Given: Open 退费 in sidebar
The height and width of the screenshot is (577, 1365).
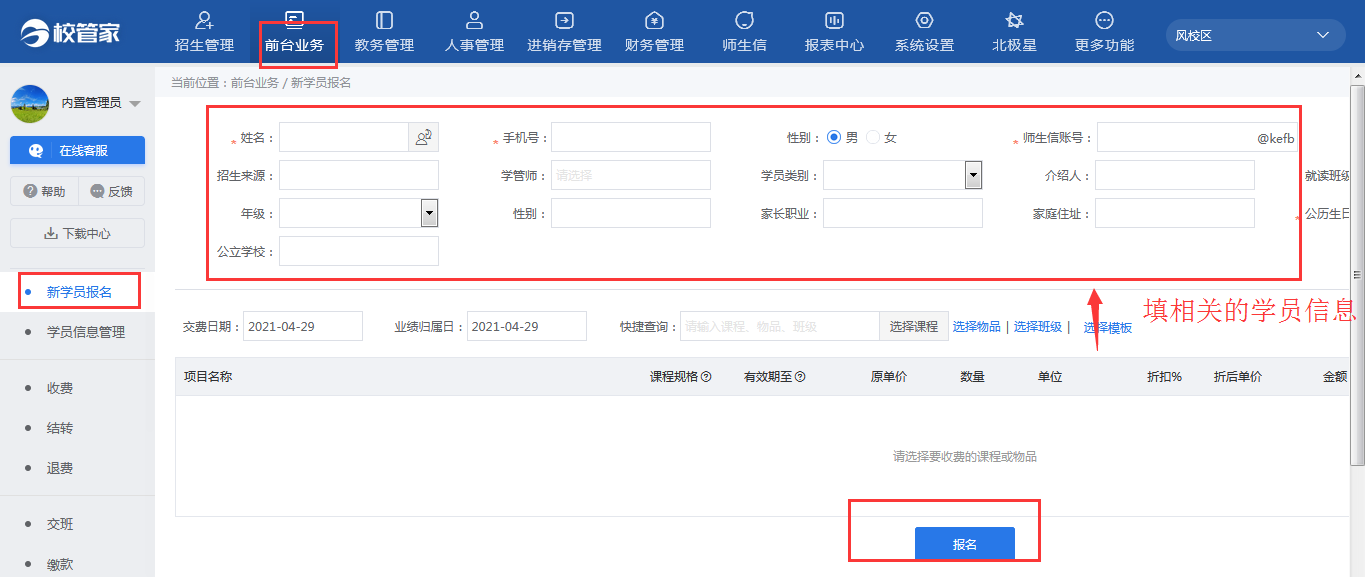Looking at the screenshot, I should pos(60,468).
